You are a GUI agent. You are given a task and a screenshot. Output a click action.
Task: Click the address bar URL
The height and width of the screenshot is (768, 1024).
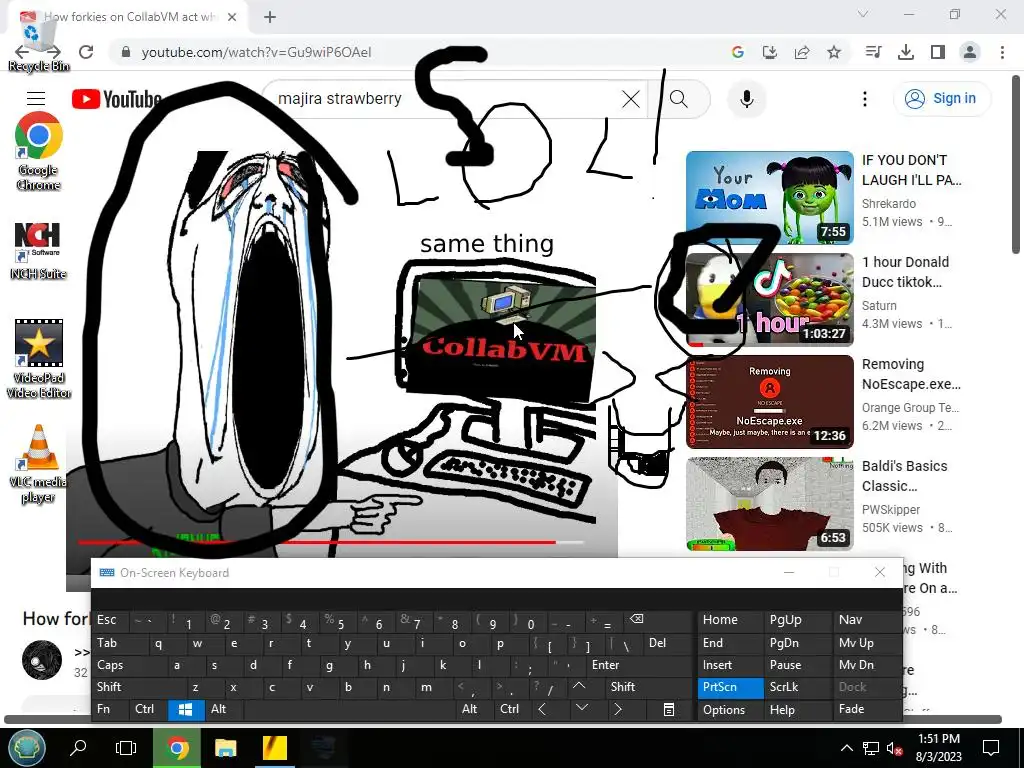coord(256,52)
